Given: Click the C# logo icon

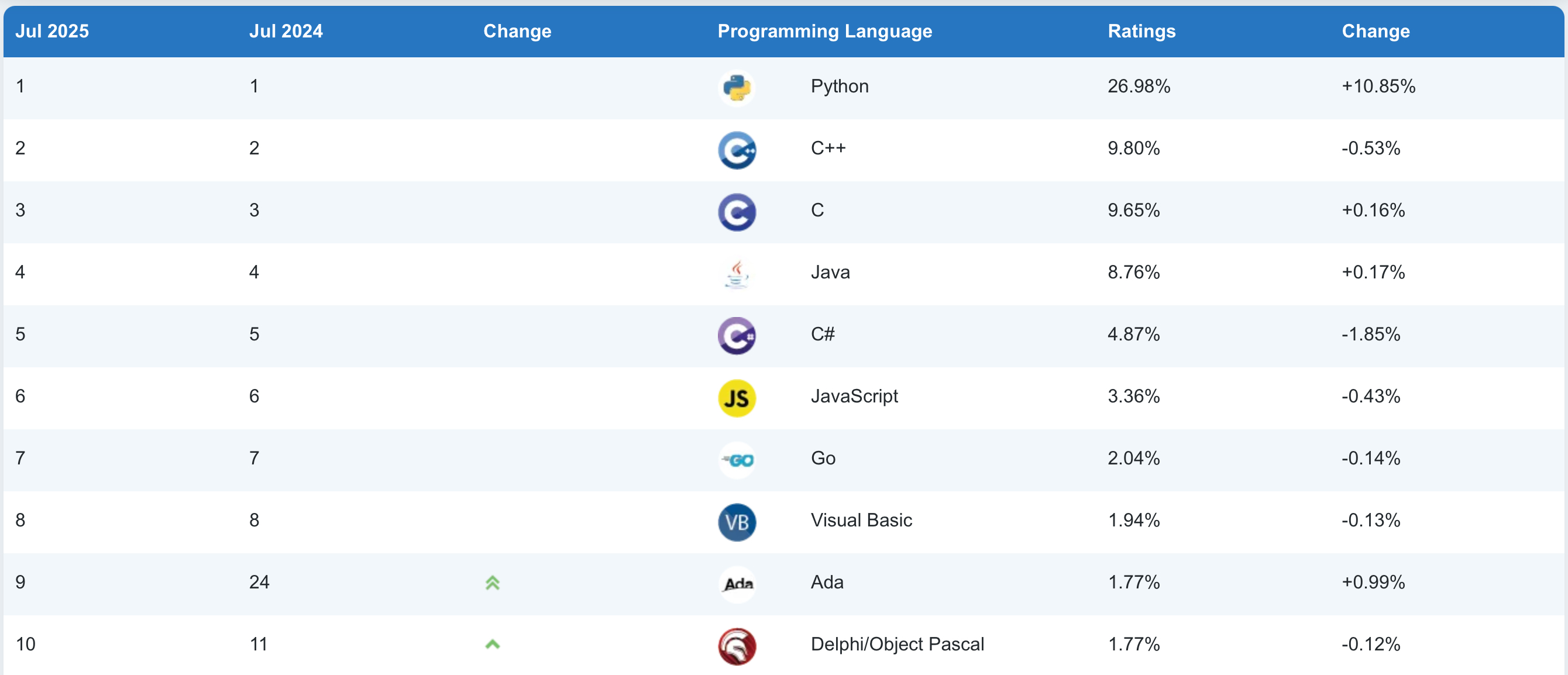Looking at the screenshot, I should pyautogui.click(x=737, y=335).
